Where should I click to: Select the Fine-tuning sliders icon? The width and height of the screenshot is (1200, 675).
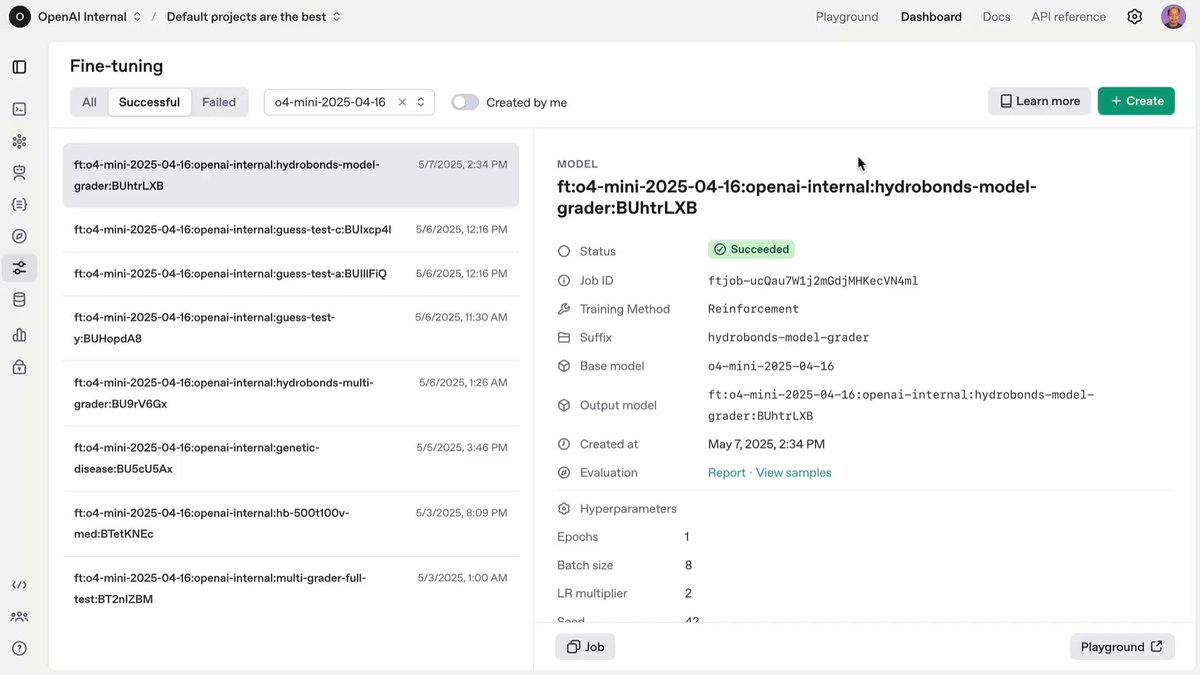tap(18, 267)
